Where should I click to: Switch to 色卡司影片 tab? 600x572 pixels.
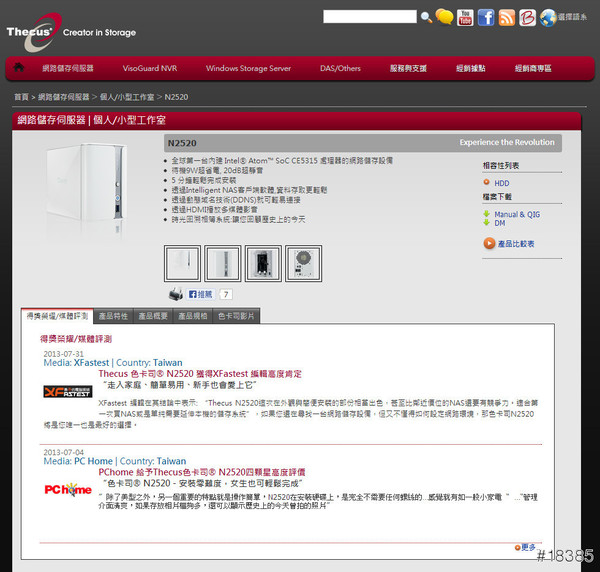[236, 316]
